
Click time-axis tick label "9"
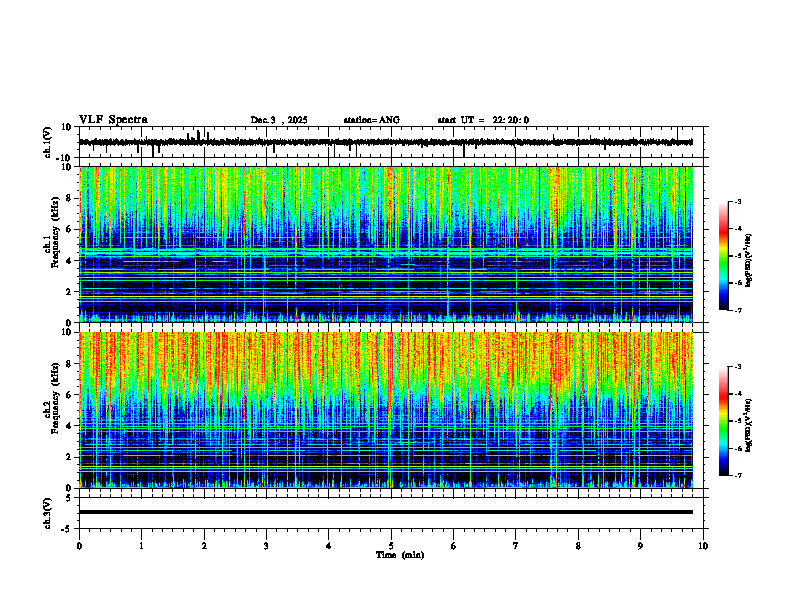tap(640, 546)
